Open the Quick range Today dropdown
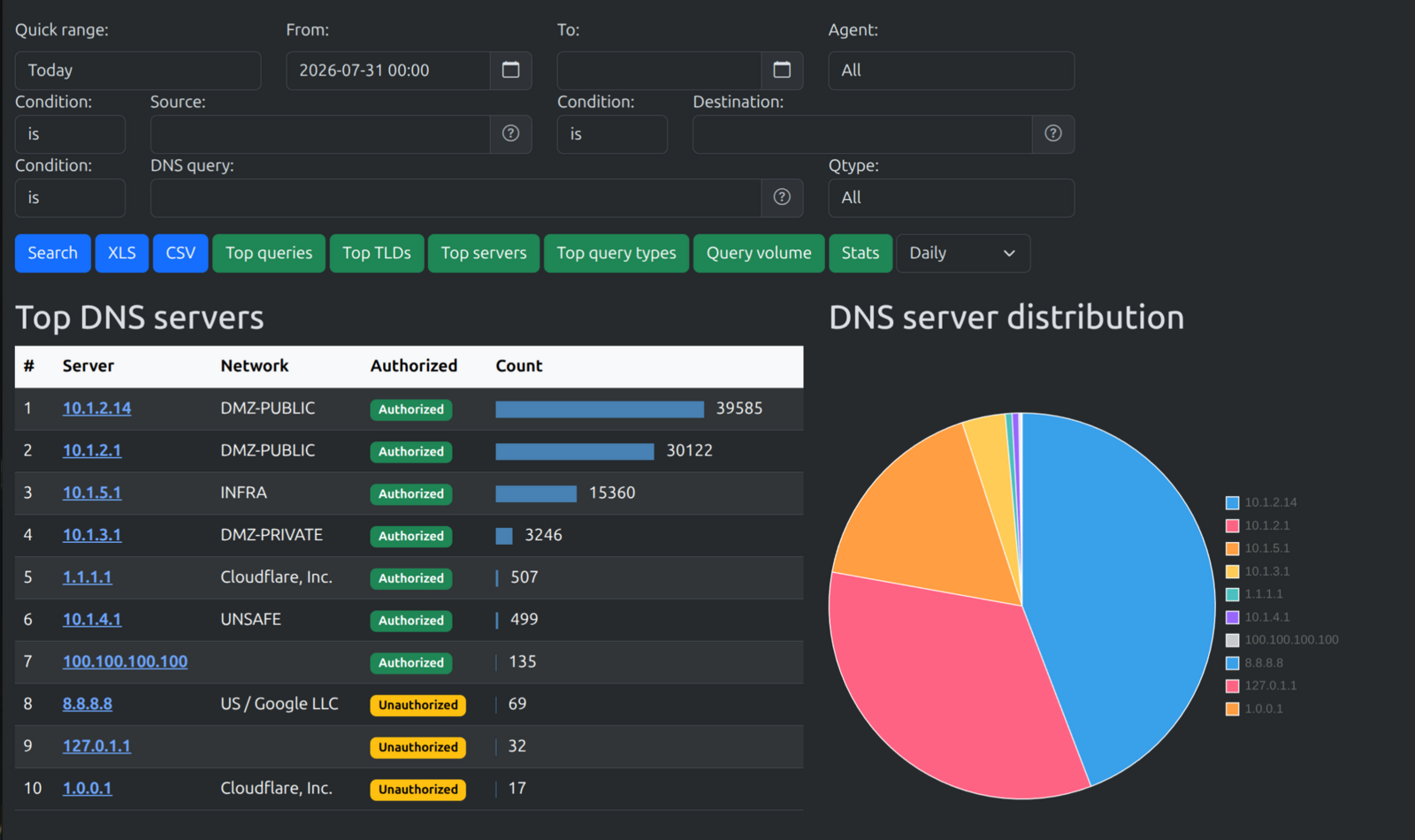Image resolution: width=1415 pixels, height=840 pixels. (138, 70)
